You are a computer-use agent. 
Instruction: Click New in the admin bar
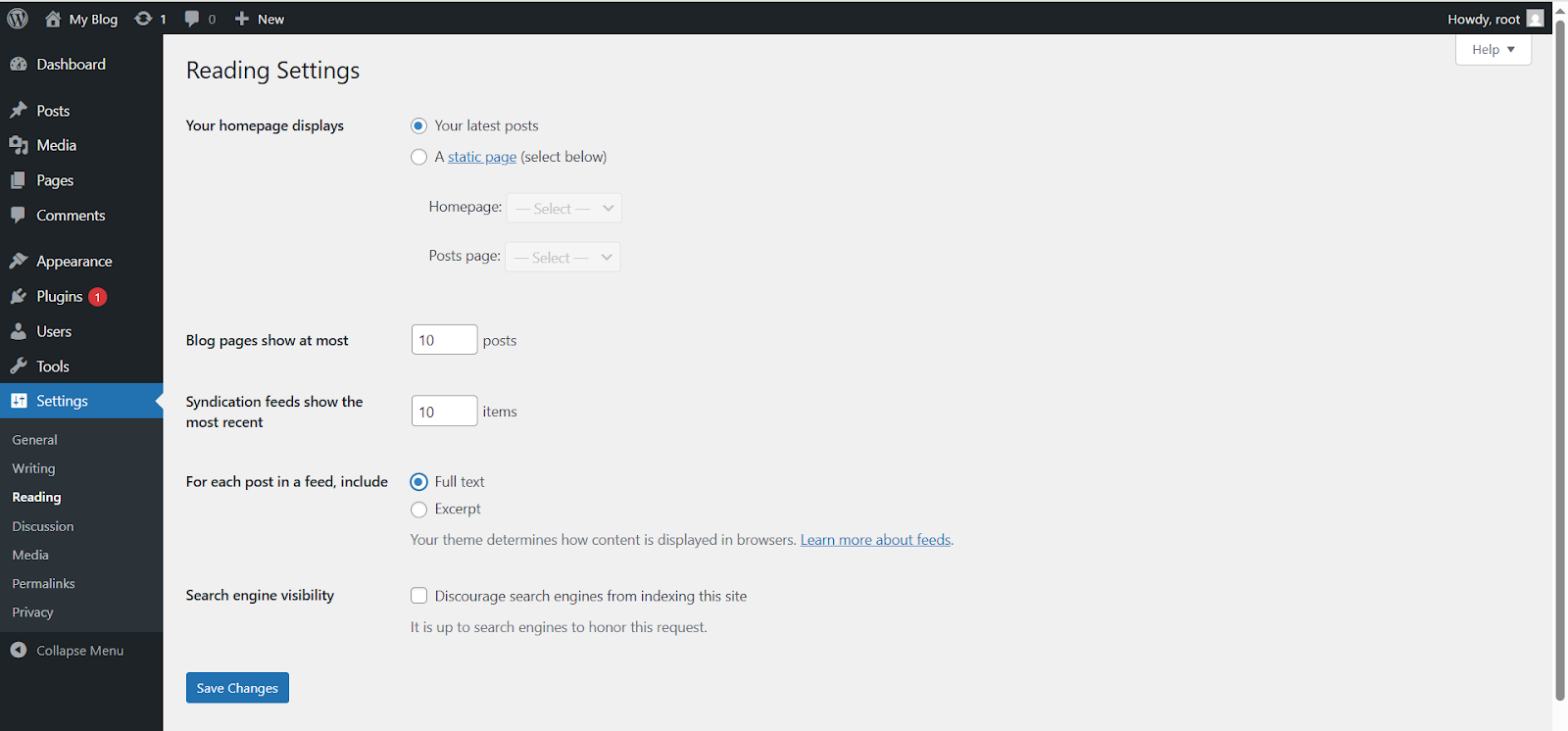[270, 19]
